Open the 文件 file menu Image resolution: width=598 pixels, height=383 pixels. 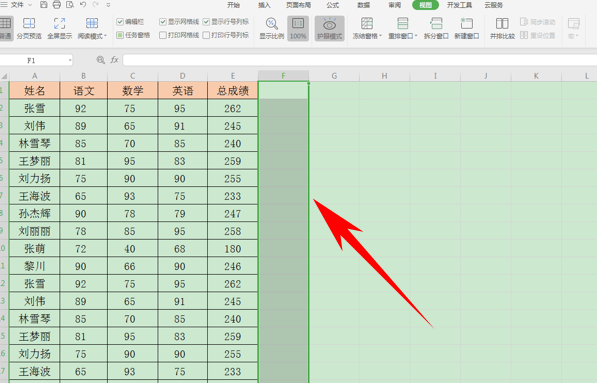(x=17, y=5)
